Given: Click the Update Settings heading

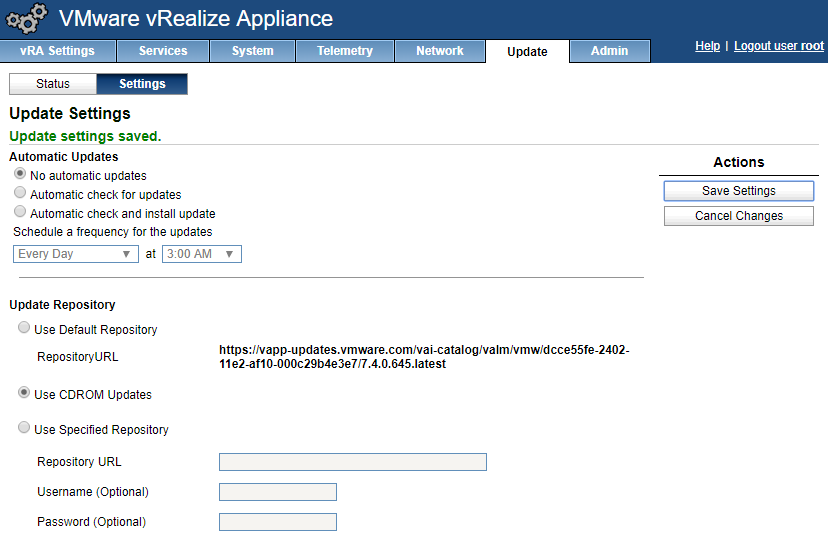Looking at the screenshot, I should [x=70, y=114].
